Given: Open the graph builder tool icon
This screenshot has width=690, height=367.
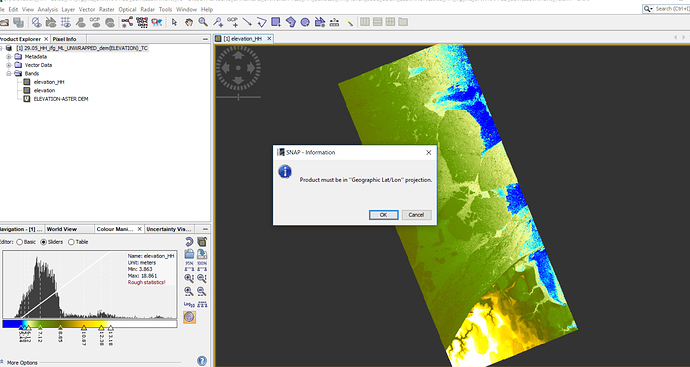Looking at the screenshot, I should click(127, 22).
